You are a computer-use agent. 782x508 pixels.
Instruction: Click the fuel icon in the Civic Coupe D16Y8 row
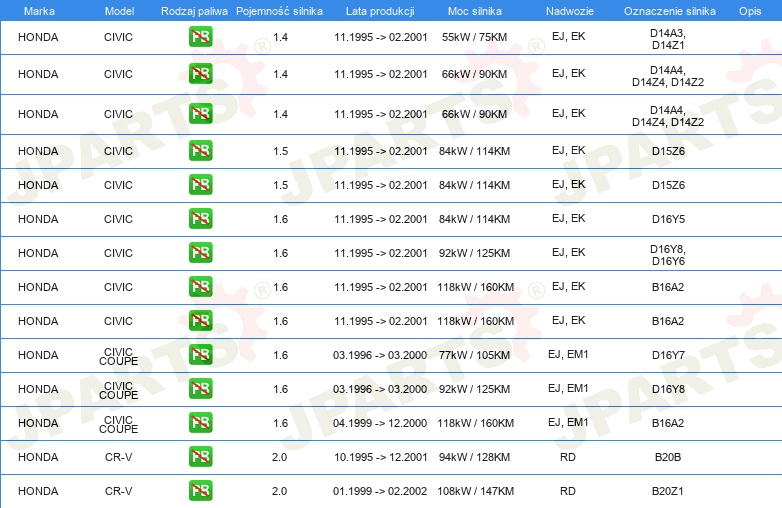[x=200, y=389]
